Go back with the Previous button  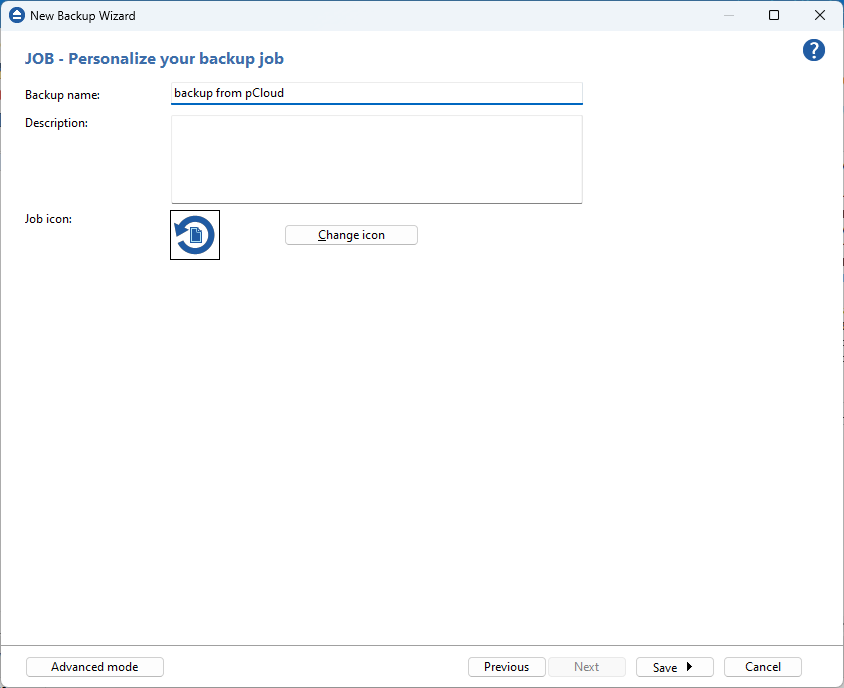[506, 667]
